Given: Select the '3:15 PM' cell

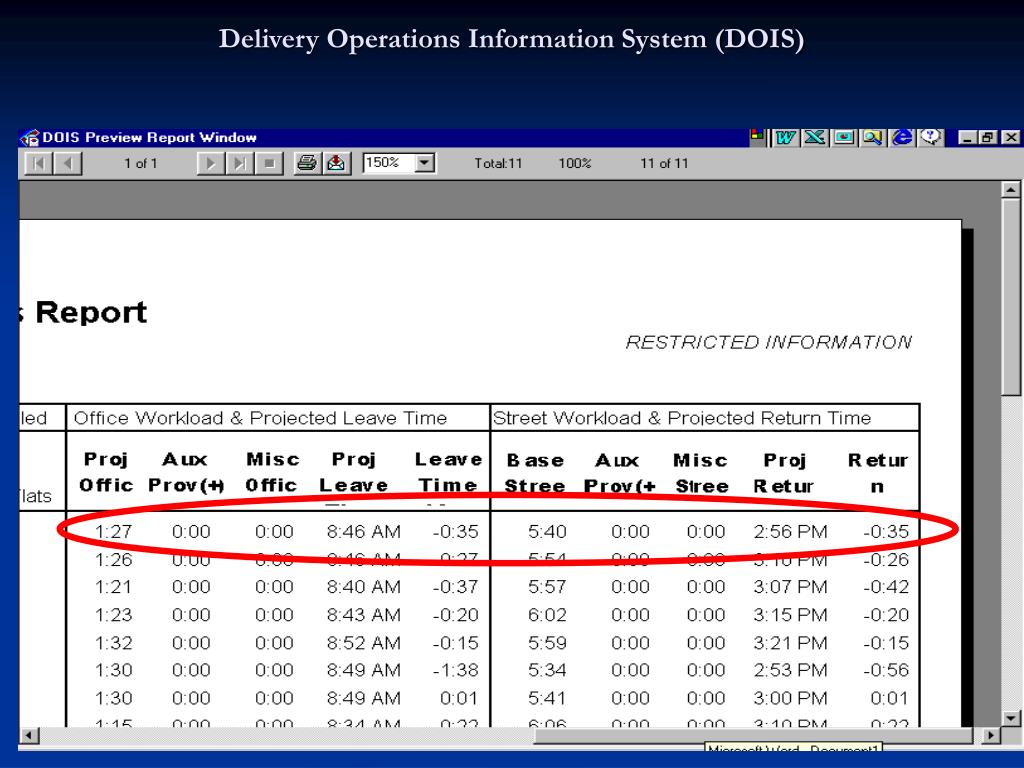Looking at the screenshot, I should click(x=790, y=615).
